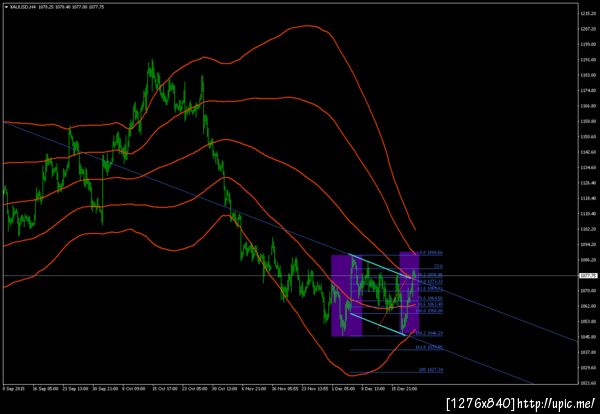Click the 1062.00 price axis label

coord(587,306)
